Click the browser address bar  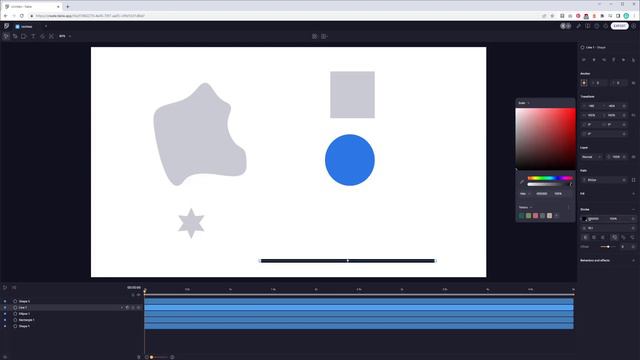click(x=286, y=16)
